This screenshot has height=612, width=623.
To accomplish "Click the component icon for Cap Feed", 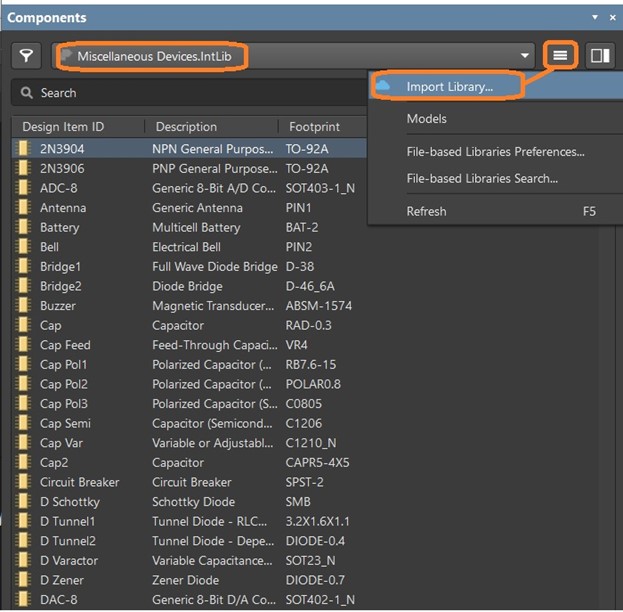I will click(x=23, y=345).
